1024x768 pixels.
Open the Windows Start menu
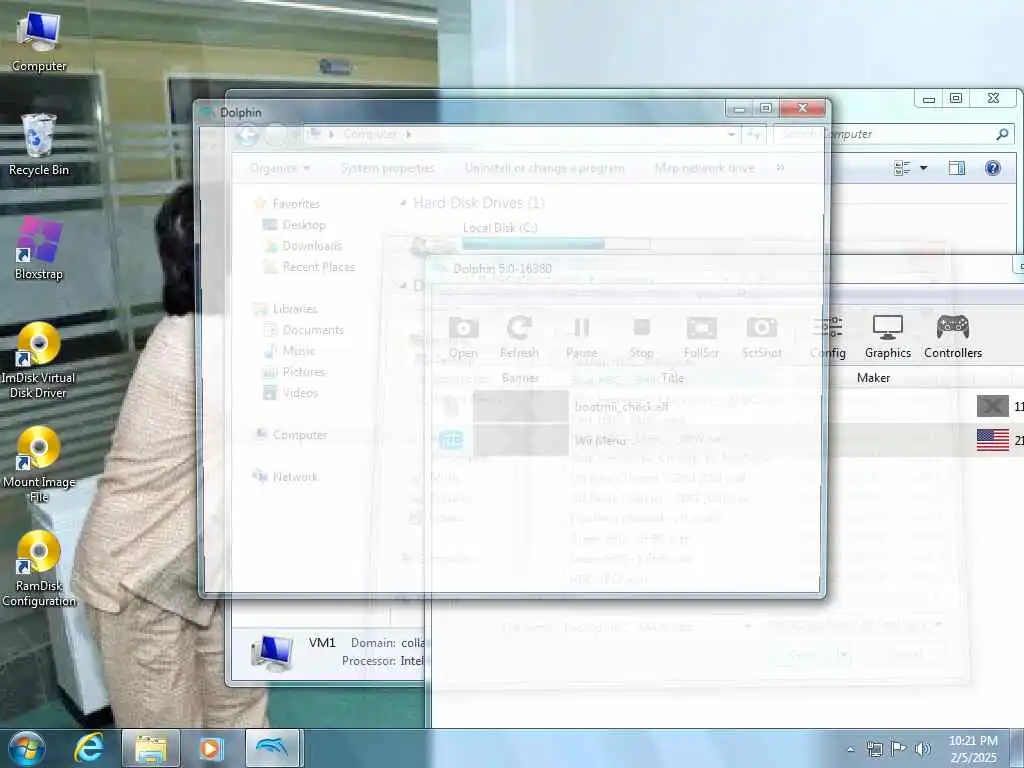point(27,748)
